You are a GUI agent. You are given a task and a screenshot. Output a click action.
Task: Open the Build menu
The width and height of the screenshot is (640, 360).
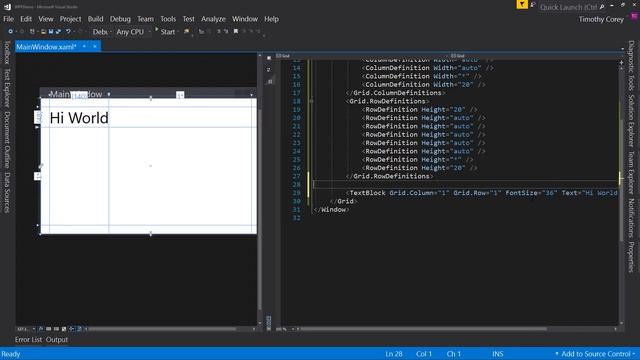click(x=95, y=19)
